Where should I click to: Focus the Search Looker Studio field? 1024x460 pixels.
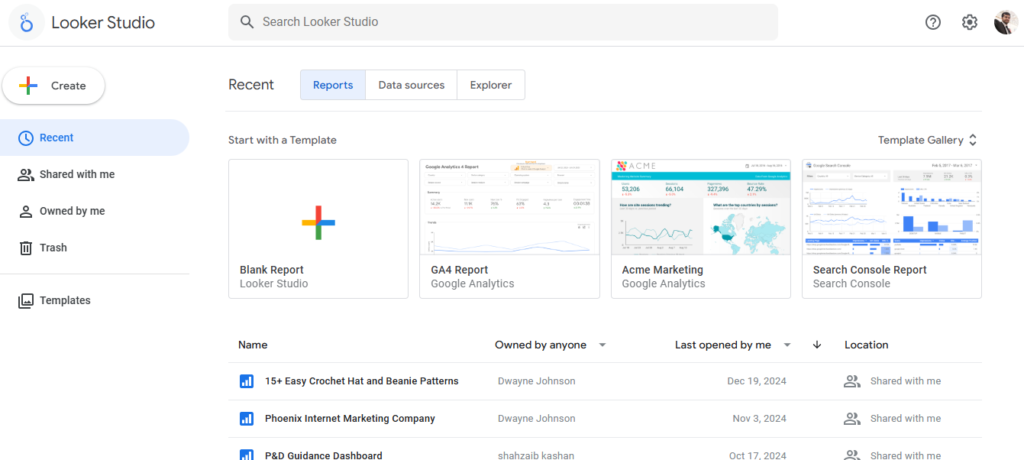(x=503, y=22)
